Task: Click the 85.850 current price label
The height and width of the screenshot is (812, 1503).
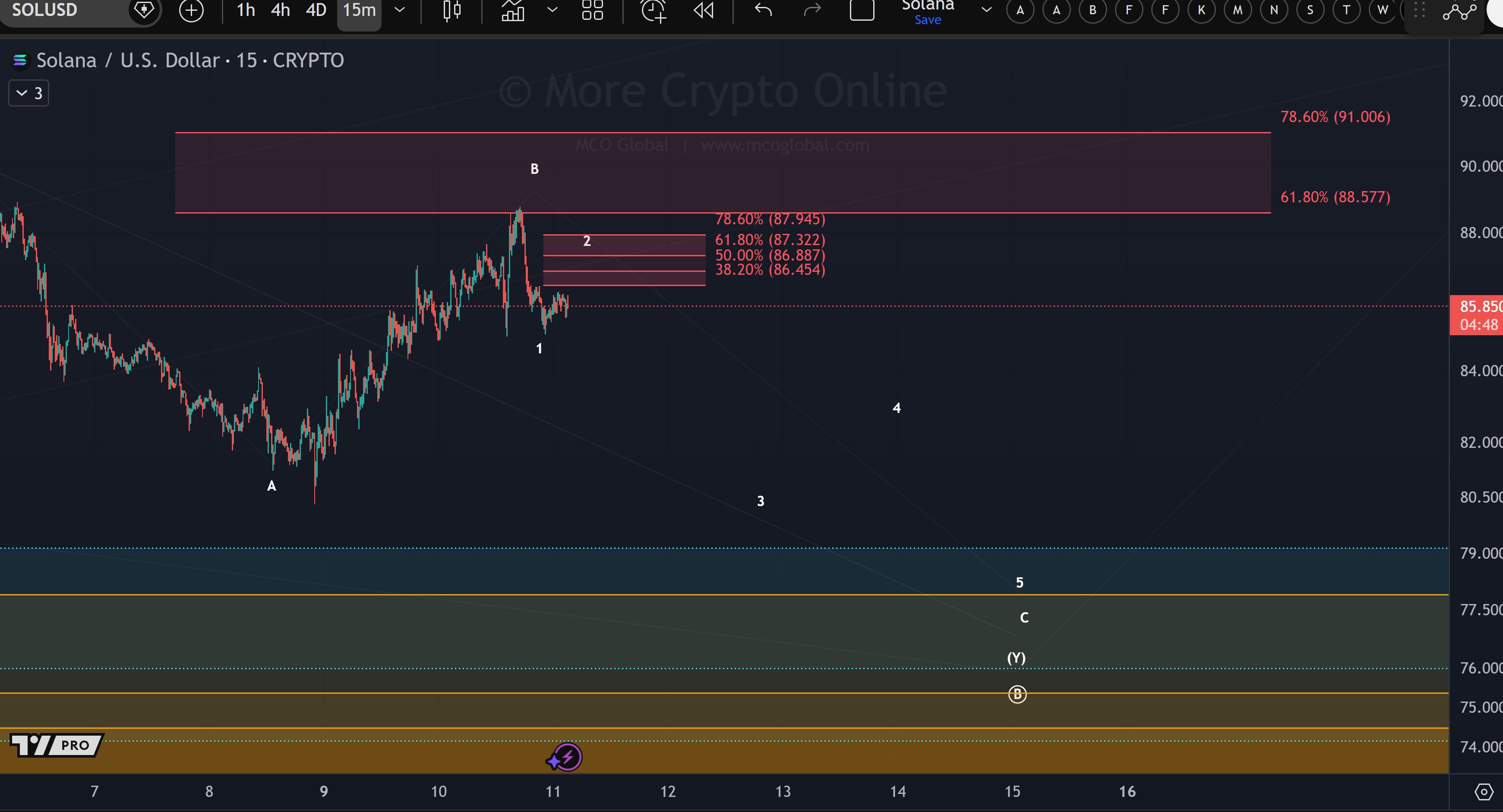Action: pos(1478,307)
